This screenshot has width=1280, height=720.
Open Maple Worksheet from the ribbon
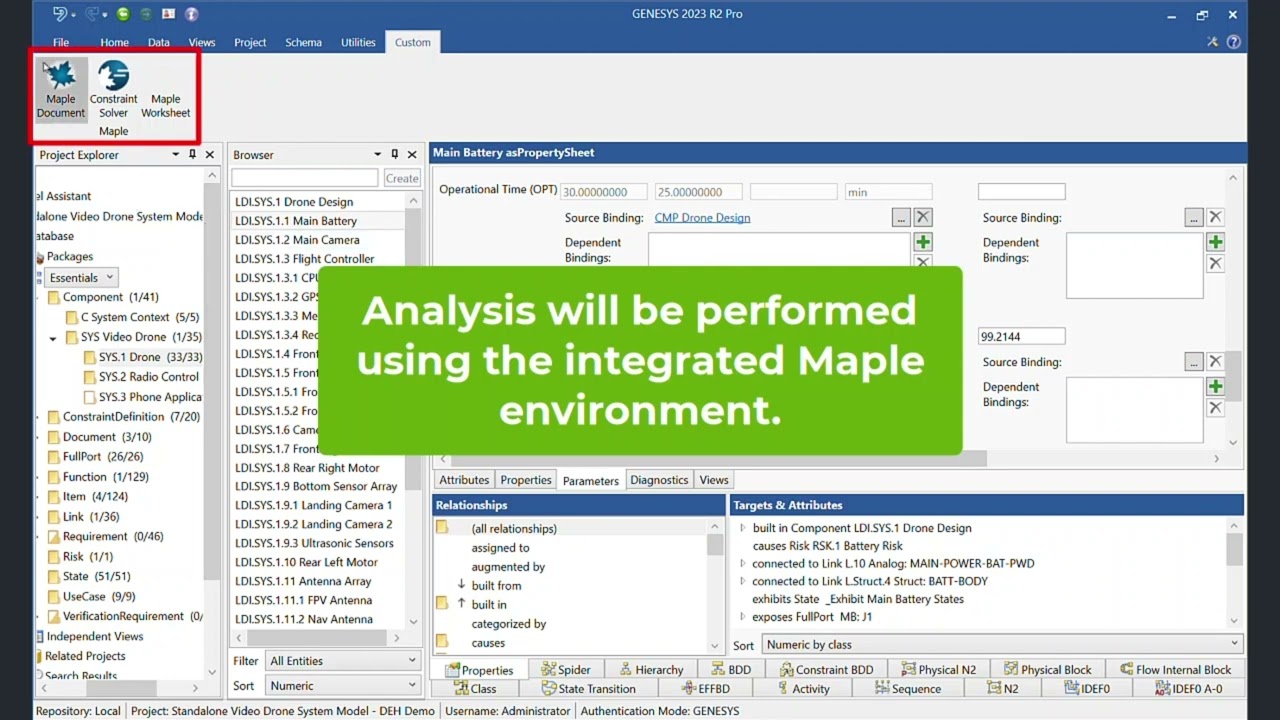[x=165, y=89]
